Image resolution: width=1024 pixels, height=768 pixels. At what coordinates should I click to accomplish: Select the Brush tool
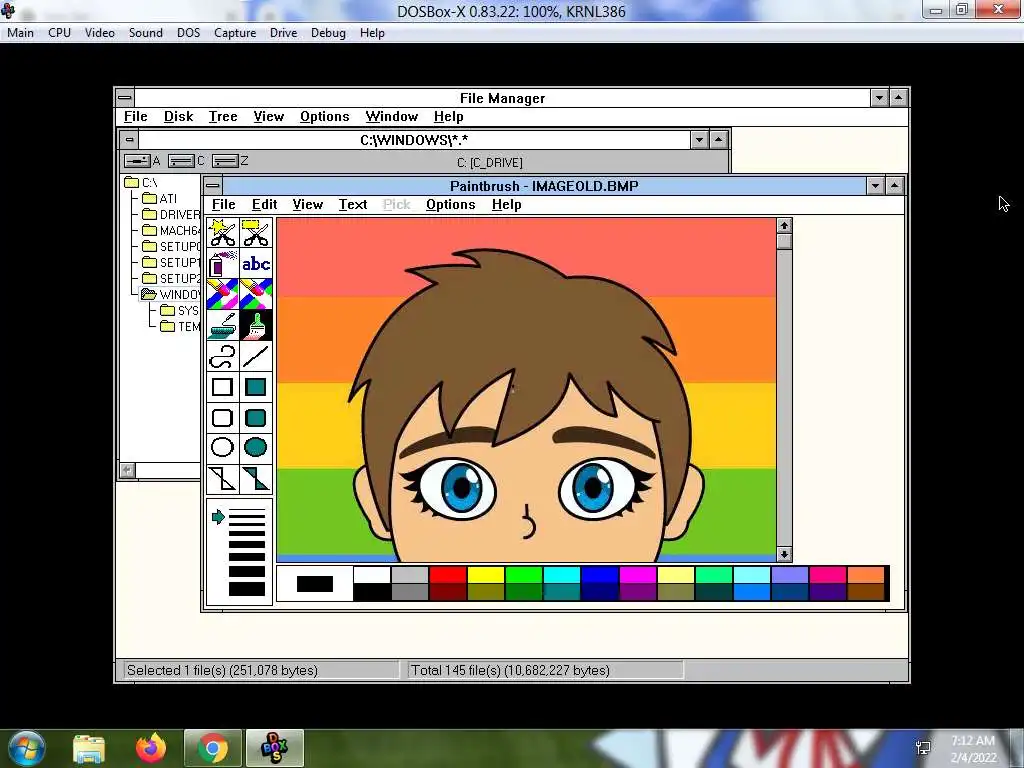255,325
